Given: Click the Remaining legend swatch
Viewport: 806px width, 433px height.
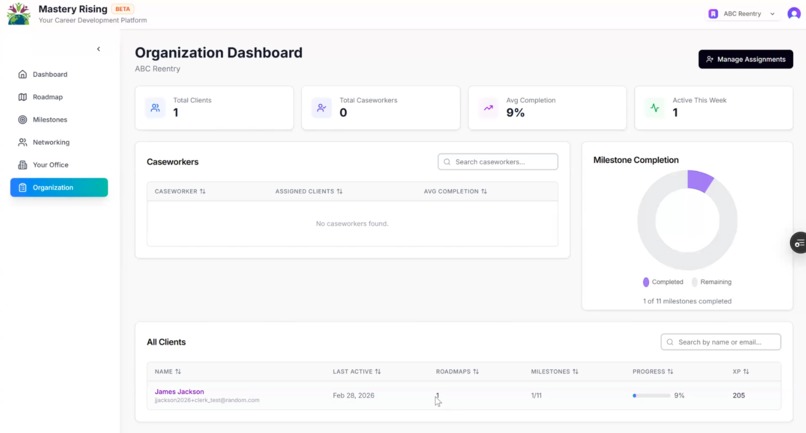Looking at the screenshot, I should (x=694, y=282).
